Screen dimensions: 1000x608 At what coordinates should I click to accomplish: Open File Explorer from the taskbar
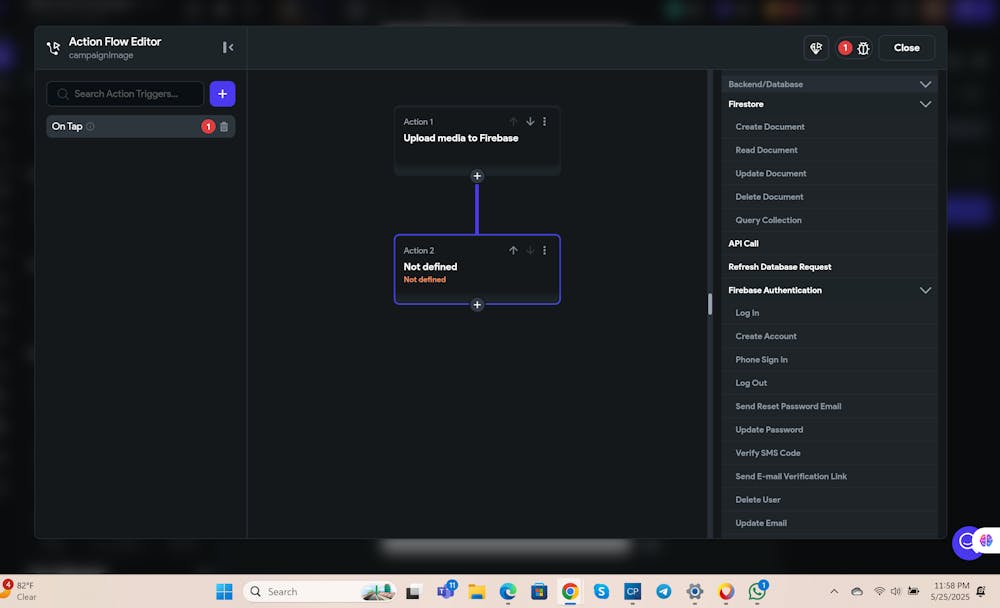[476, 591]
